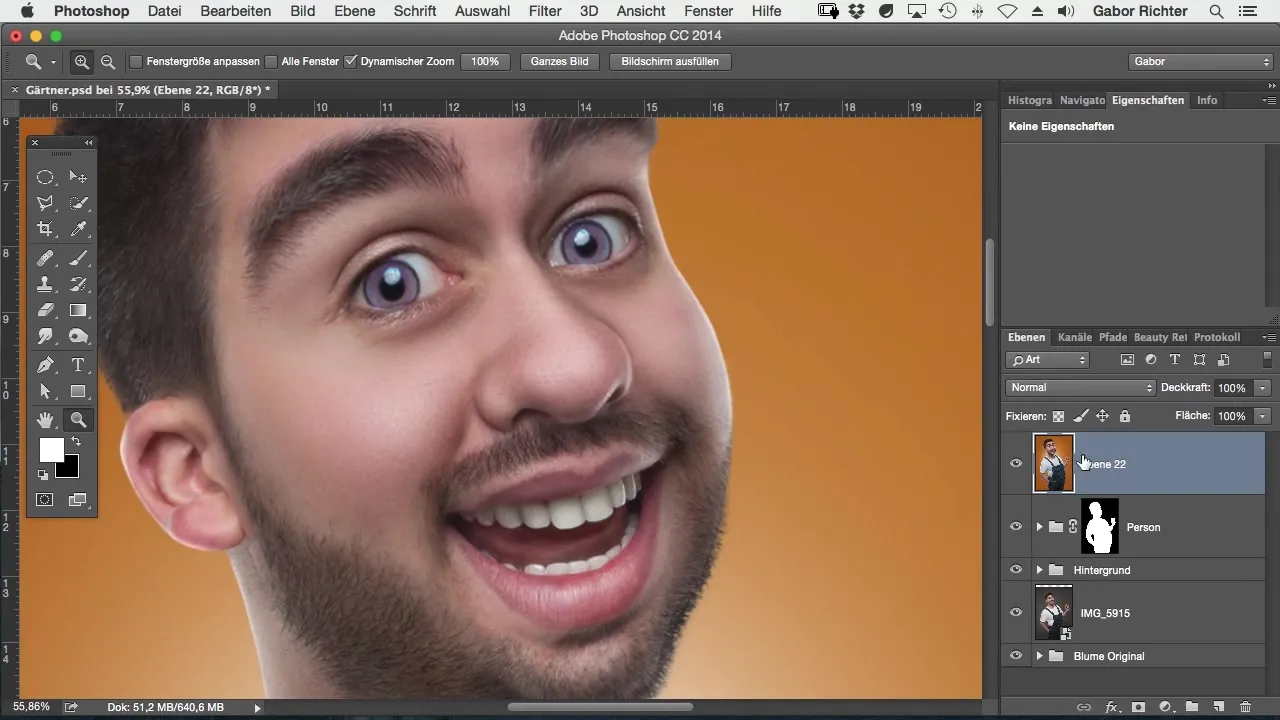
Task: Create a new layer
Action: pos(1218,707)
